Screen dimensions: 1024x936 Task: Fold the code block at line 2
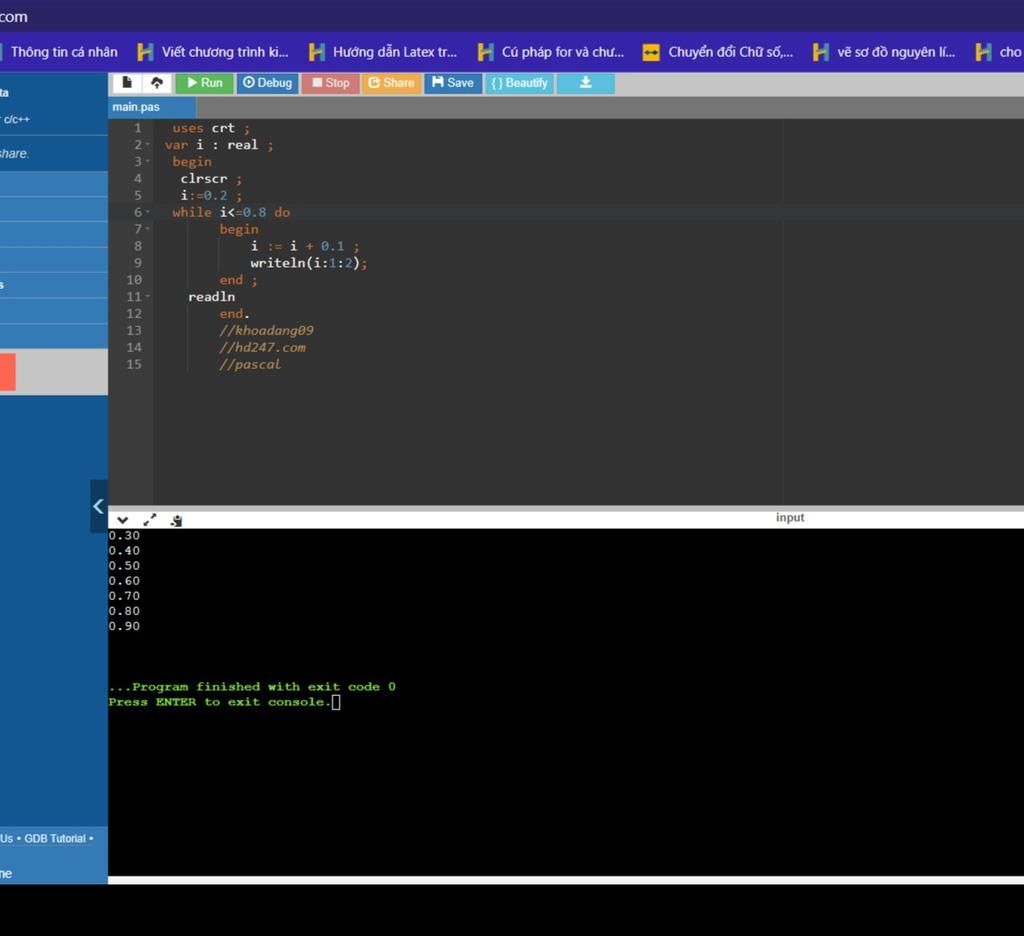[x=148, y=145]
